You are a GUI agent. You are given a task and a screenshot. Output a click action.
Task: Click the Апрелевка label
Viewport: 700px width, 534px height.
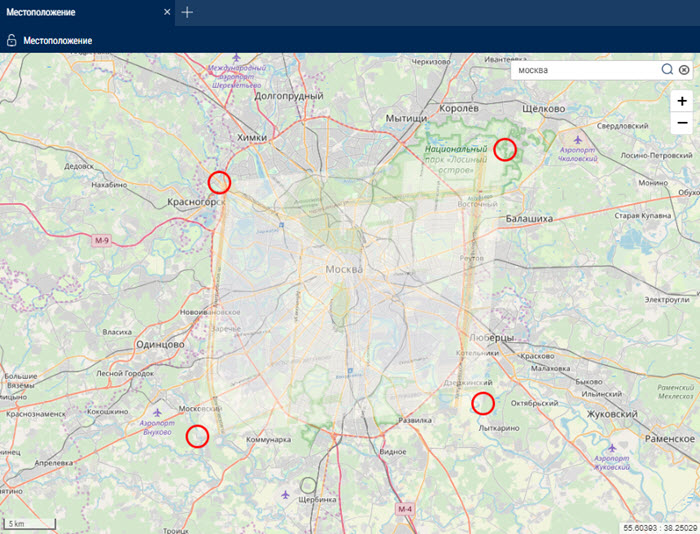coord(54,463)
